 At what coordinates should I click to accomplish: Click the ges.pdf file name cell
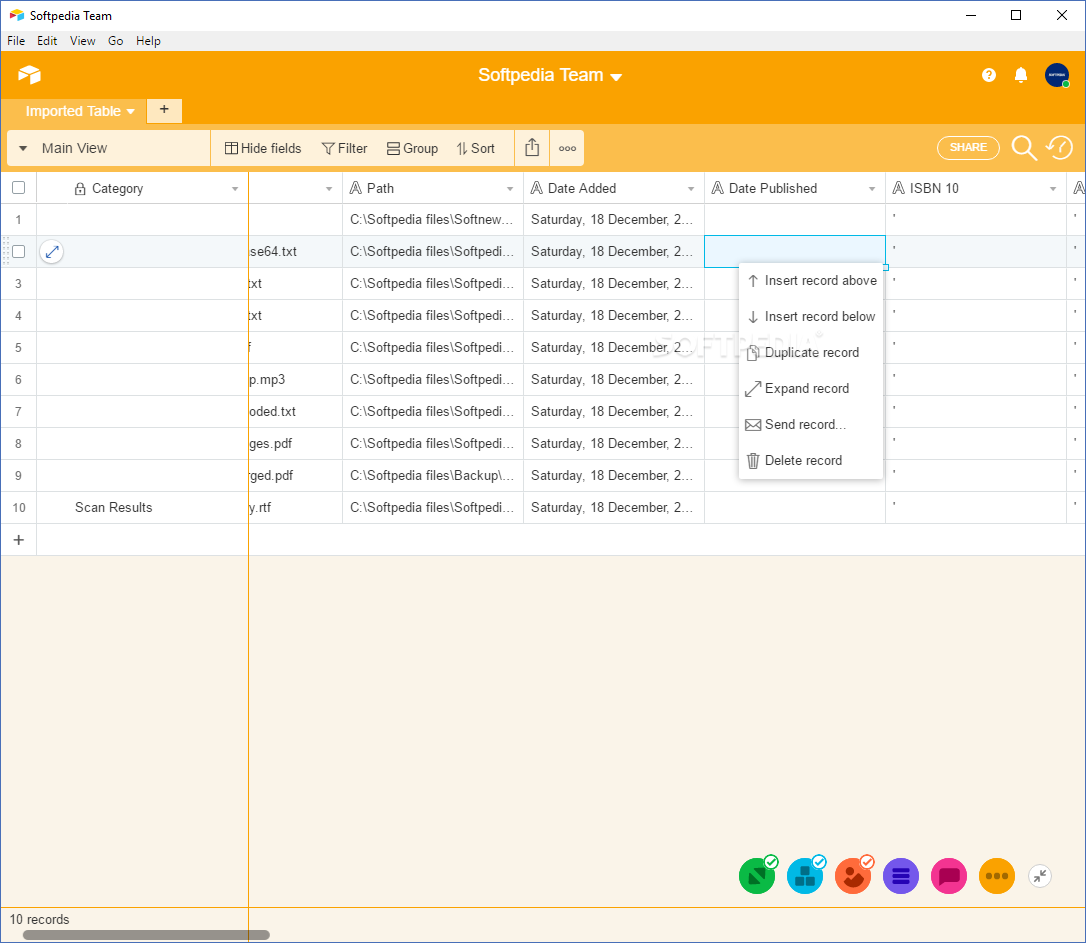[x=296, y=444]
